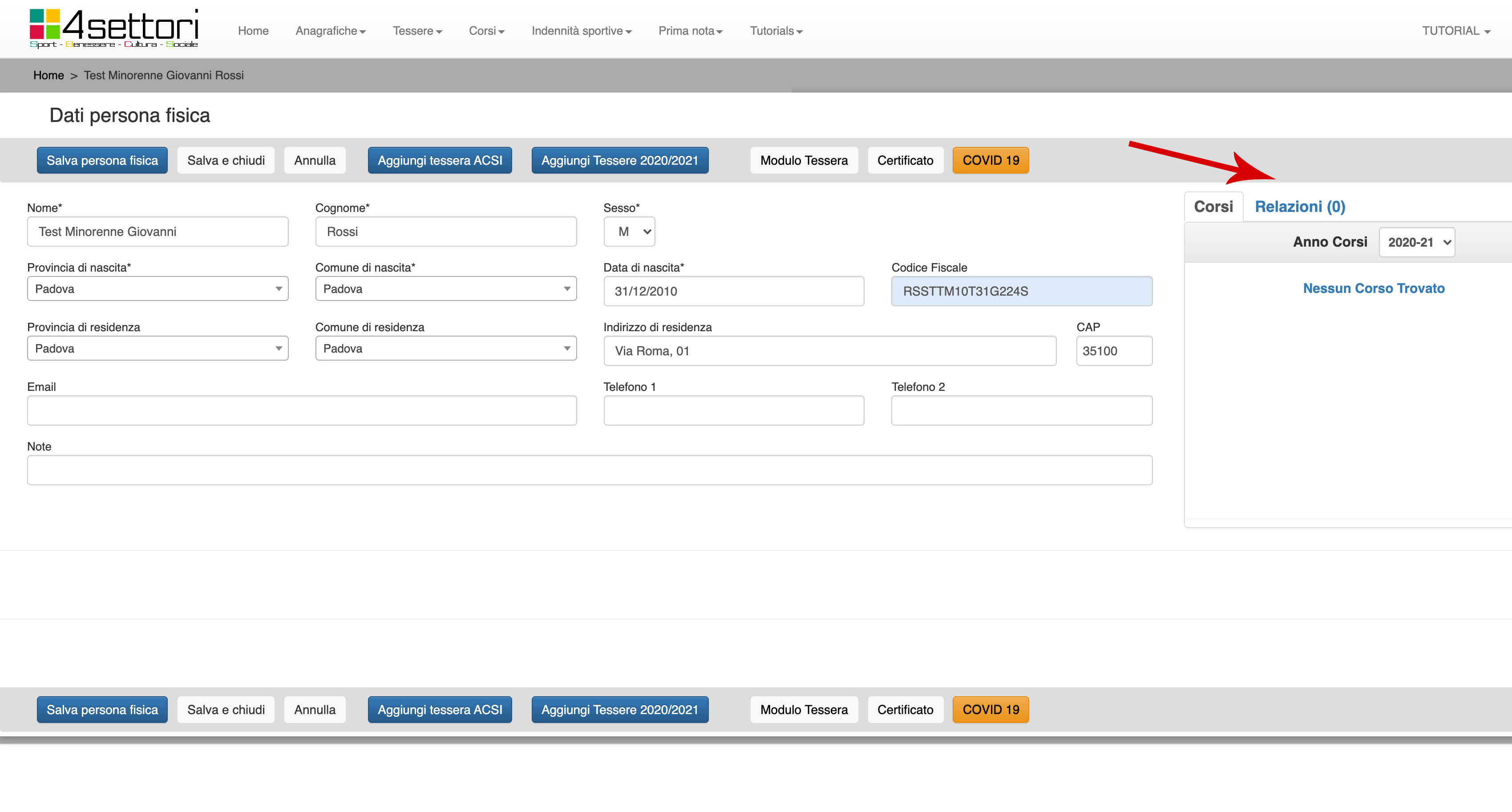Switch to the Relazioni (0) tab
The height and width of the screenshot is (812, 1512).
[1299, 207]
